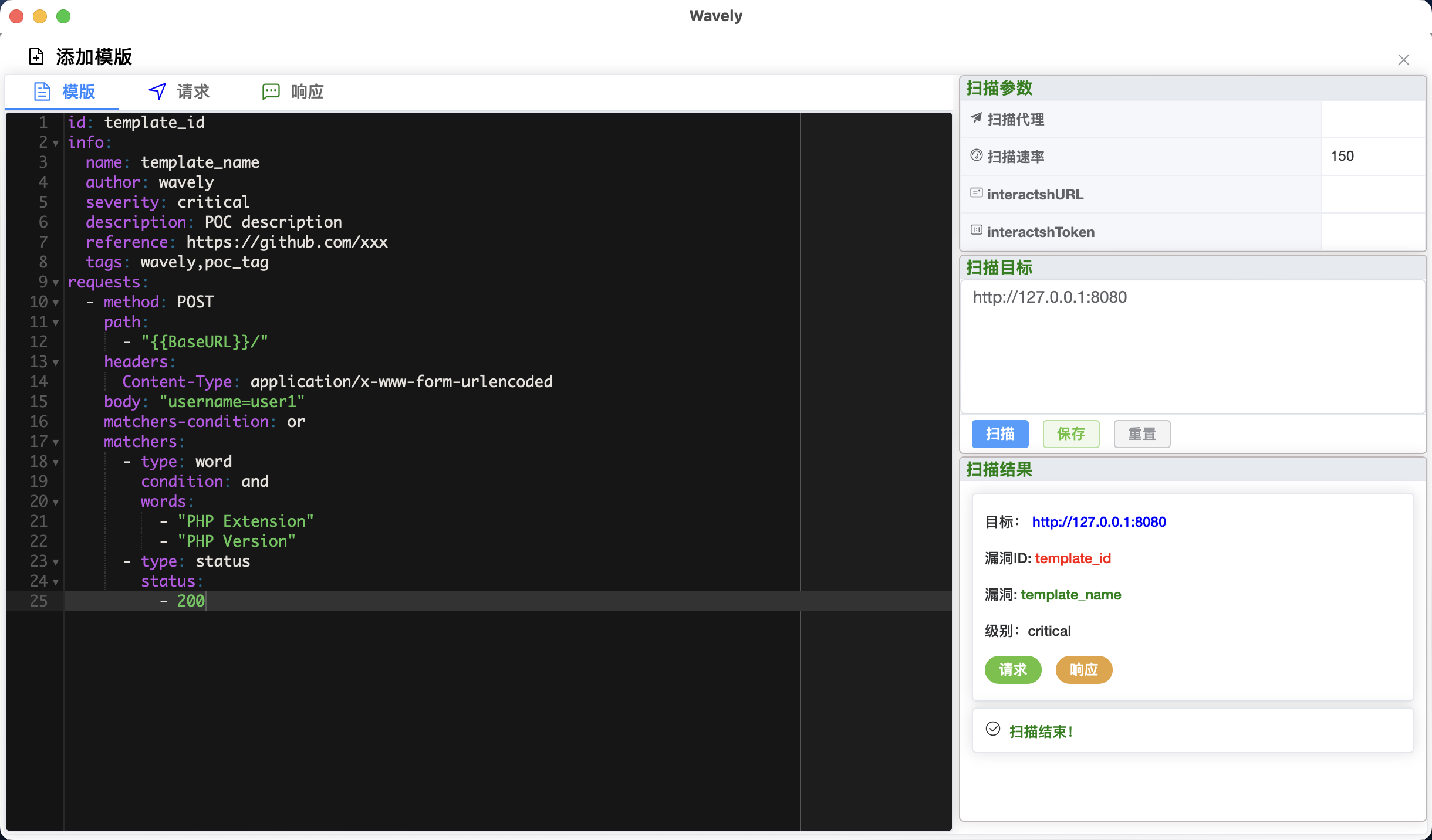Collapse the requests fold arrow on line 9
1432x840 pixels.
[56, 283]
